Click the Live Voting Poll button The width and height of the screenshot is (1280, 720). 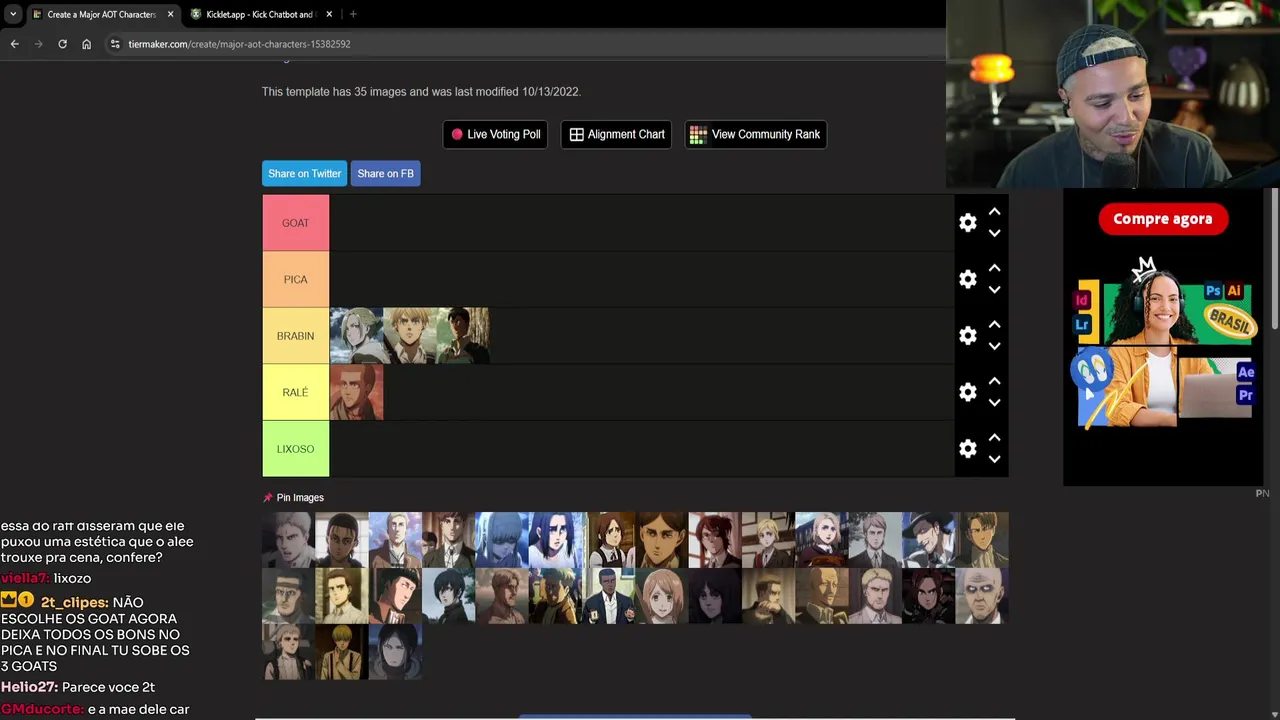[x=495, y=134]
